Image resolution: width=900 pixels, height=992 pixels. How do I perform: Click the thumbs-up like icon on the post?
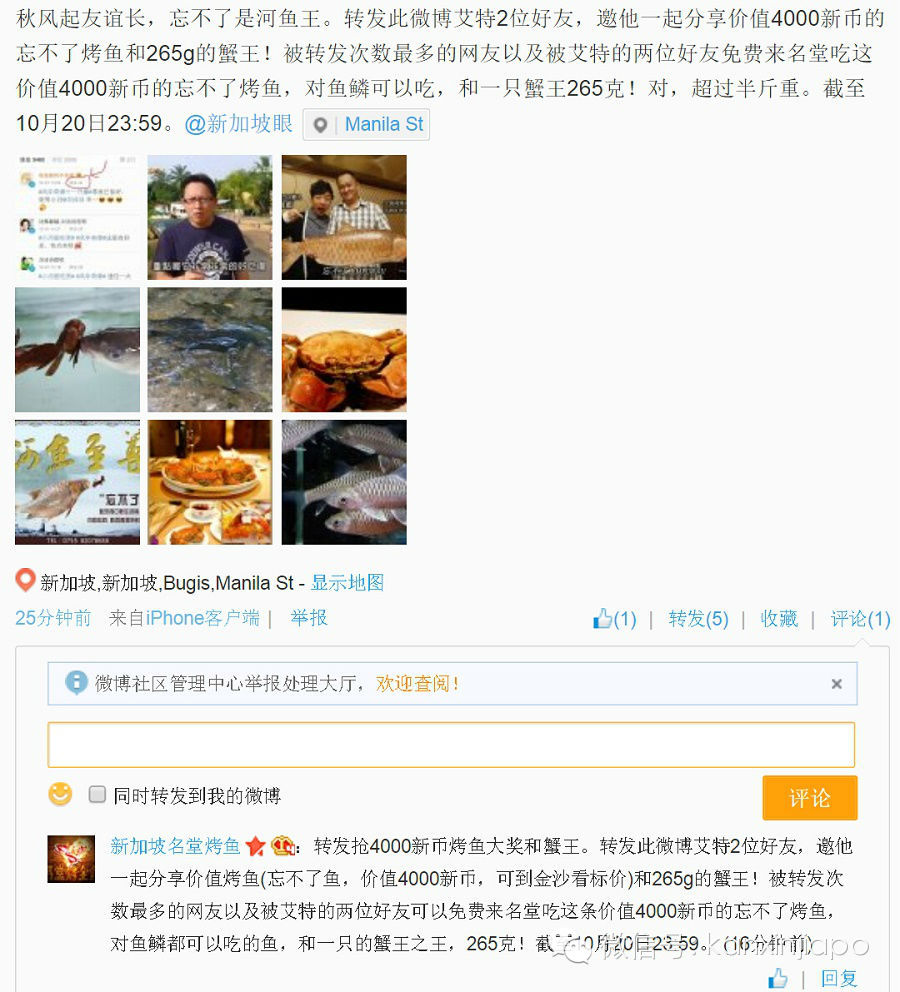pyautogui.click(x=603, y=618)
